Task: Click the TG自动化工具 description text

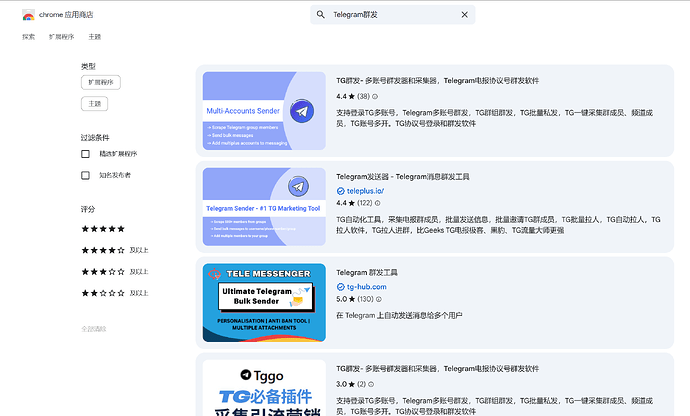Action: tap(498, 225)
